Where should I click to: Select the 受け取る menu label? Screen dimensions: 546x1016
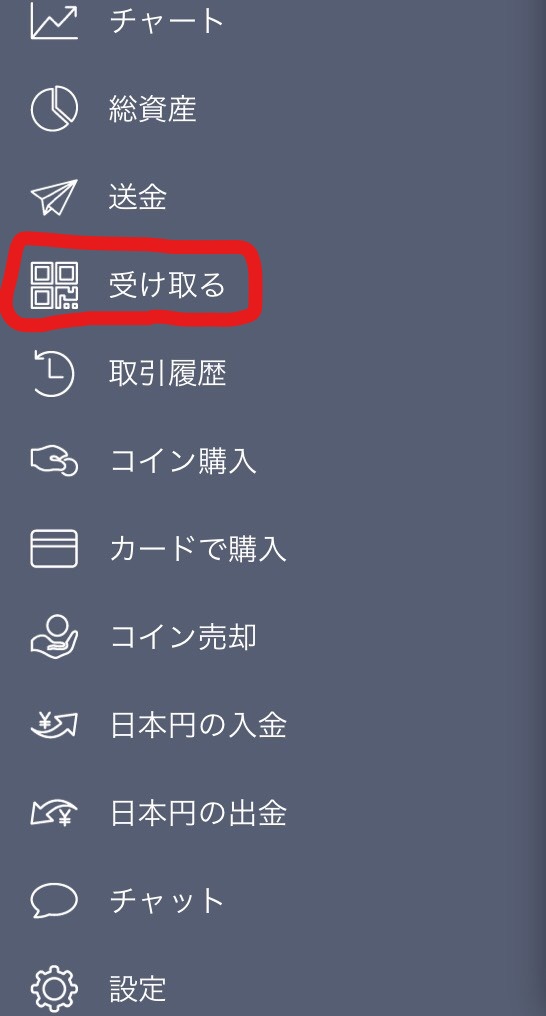pyautogui.click(x=167, y=286)
